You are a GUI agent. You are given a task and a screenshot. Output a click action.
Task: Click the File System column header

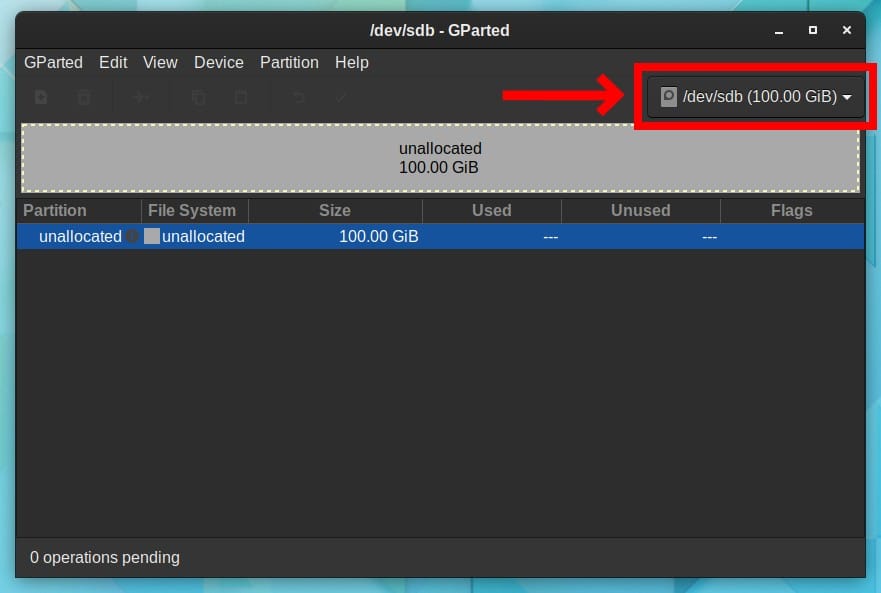coord(194,210)
